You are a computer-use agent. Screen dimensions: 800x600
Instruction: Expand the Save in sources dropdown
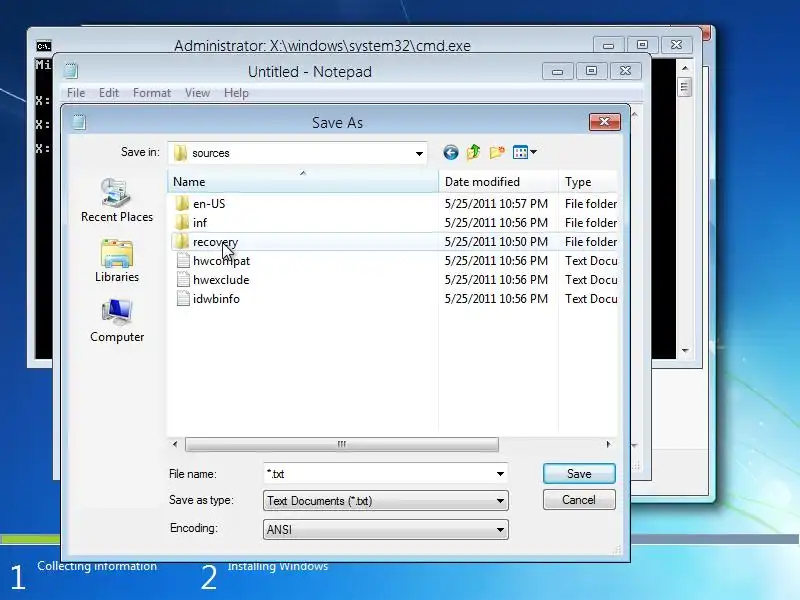coord(419,153)
